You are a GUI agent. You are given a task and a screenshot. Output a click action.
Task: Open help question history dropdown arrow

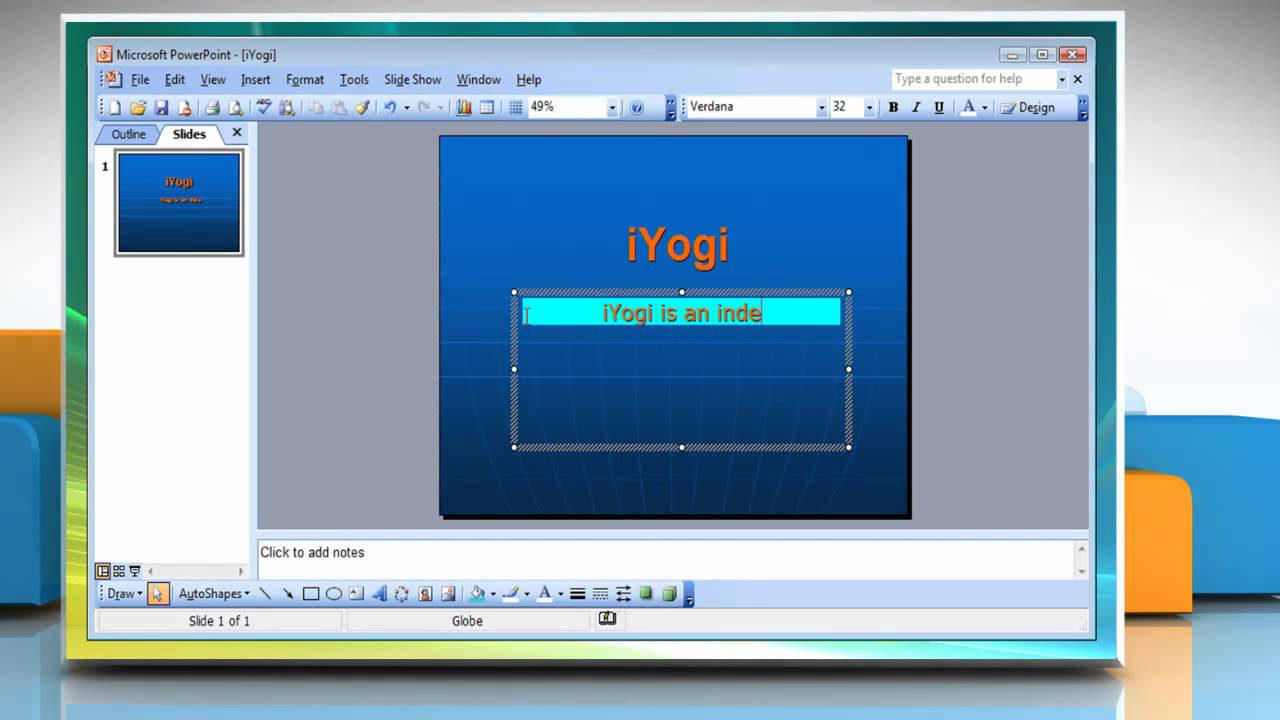tap(1062, 79)
